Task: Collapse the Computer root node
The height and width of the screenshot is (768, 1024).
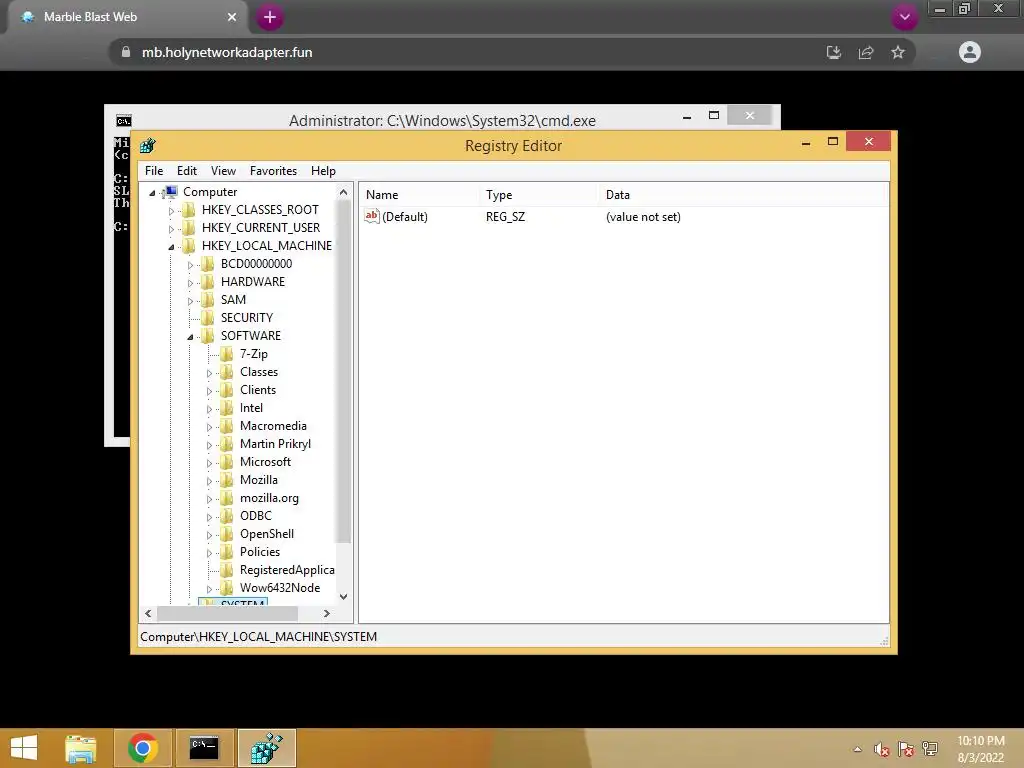Action: pos(152,193)
